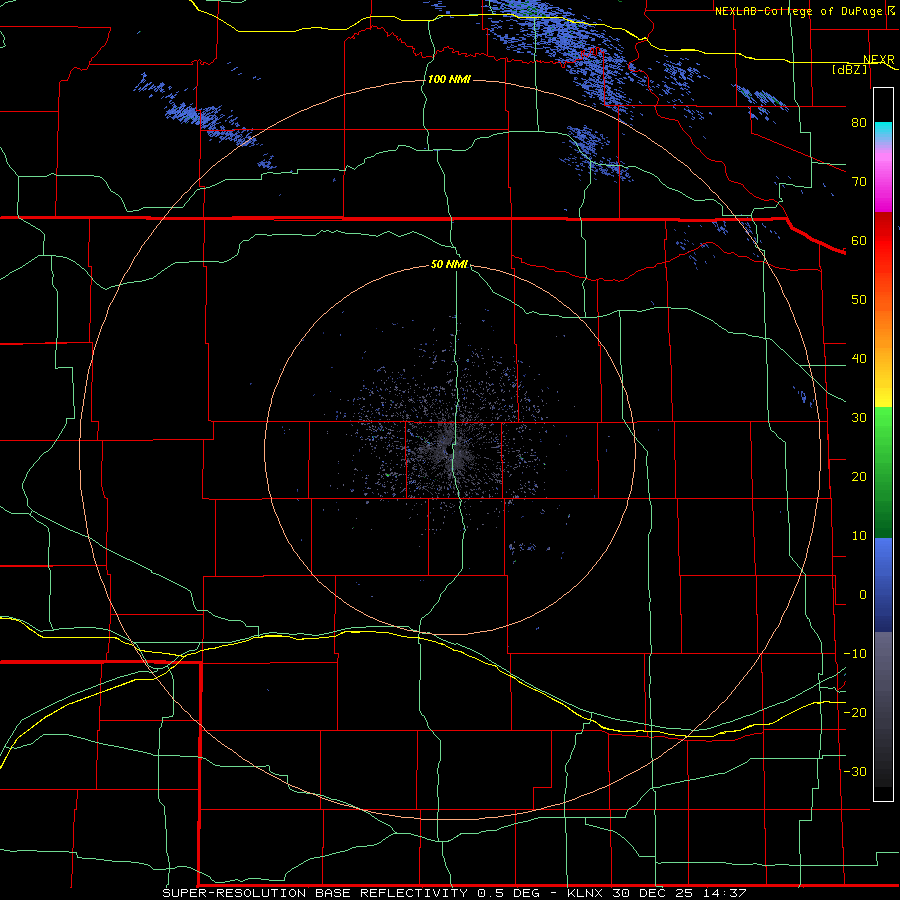Click the 50 NMI range ring label

coord(449,264)
